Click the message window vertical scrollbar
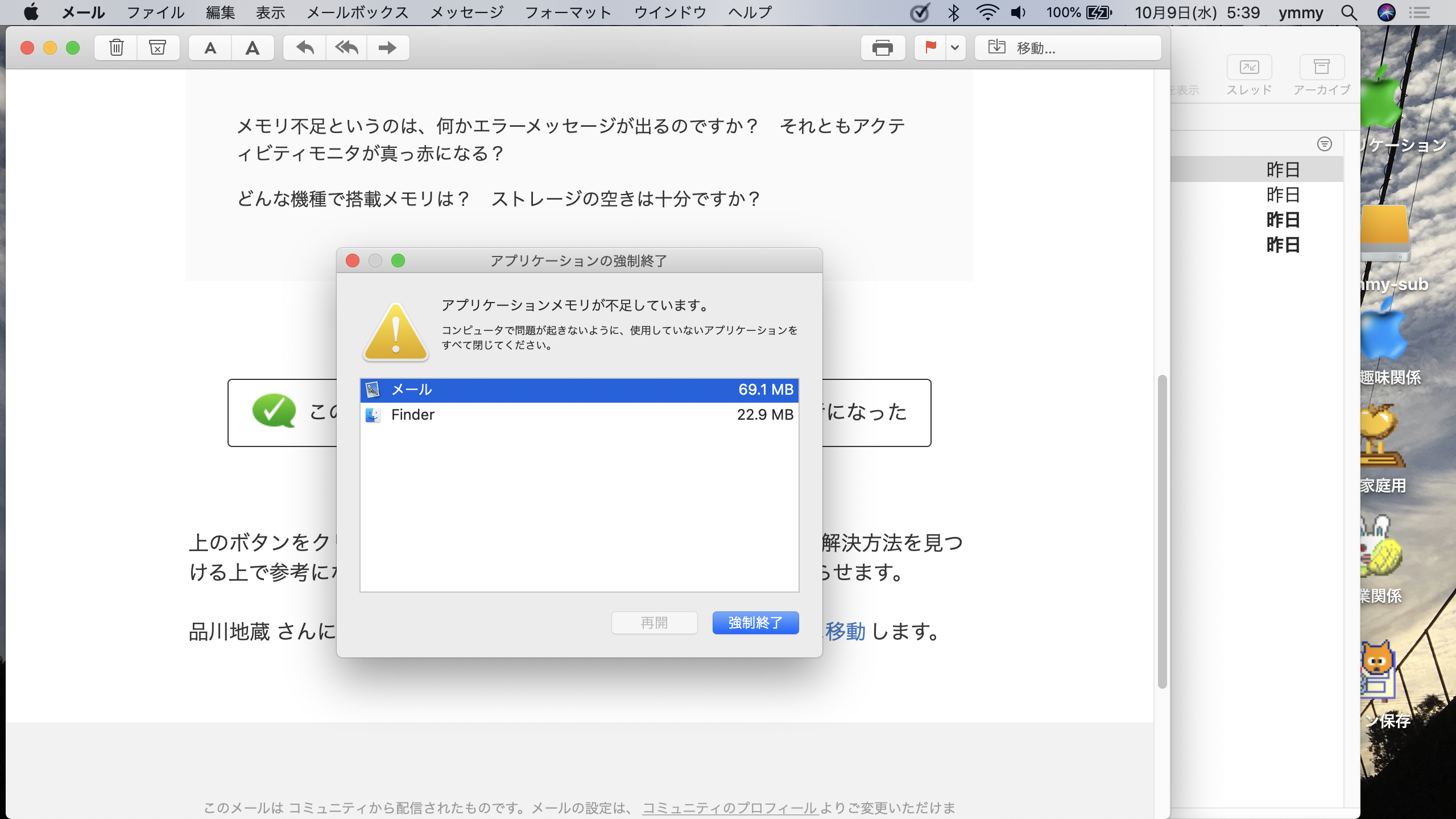Viewport: 1456px width, 819px height. [x=1162, y=531]
